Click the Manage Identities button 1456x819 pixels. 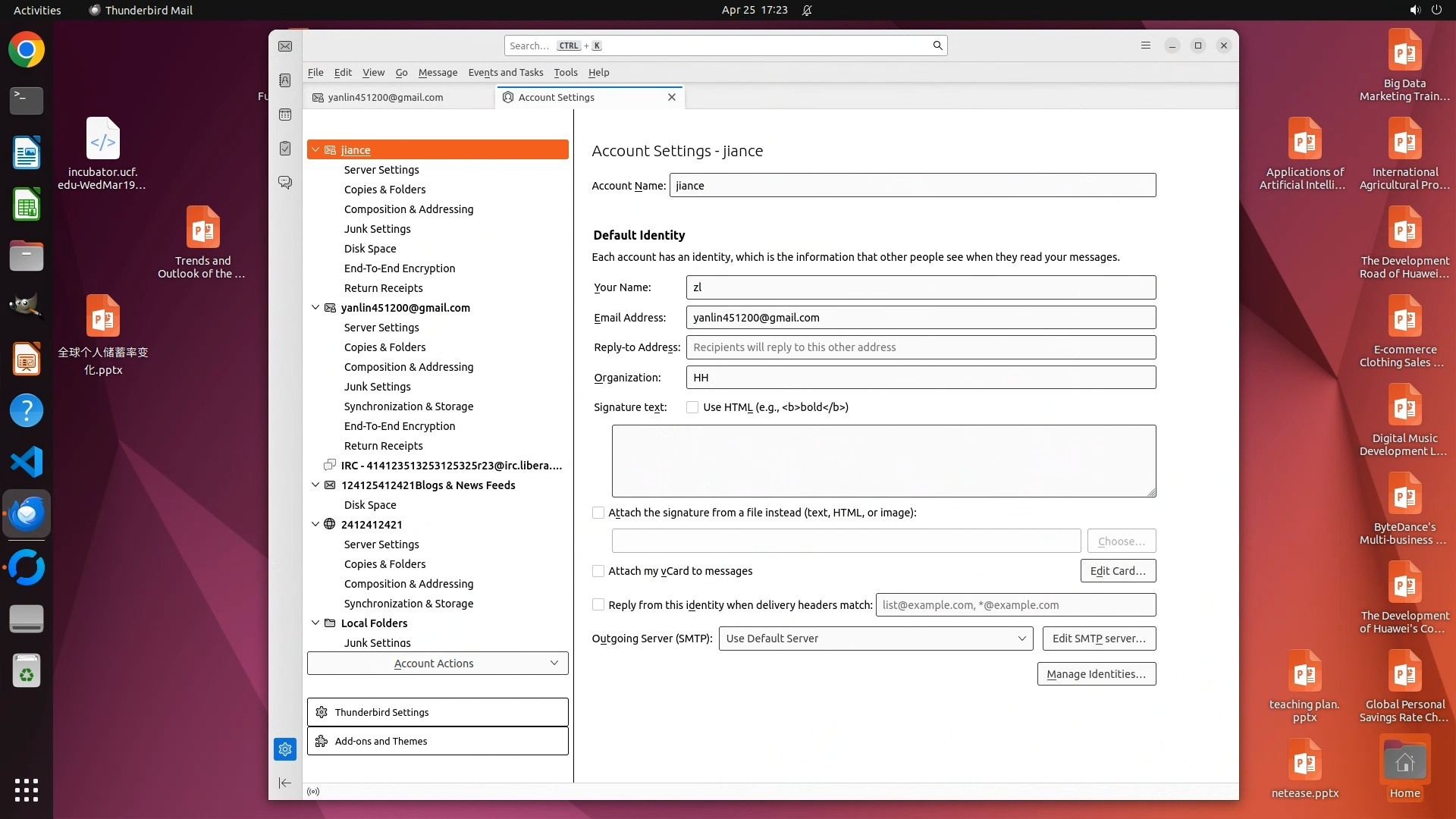click(x=1096, y=674)
